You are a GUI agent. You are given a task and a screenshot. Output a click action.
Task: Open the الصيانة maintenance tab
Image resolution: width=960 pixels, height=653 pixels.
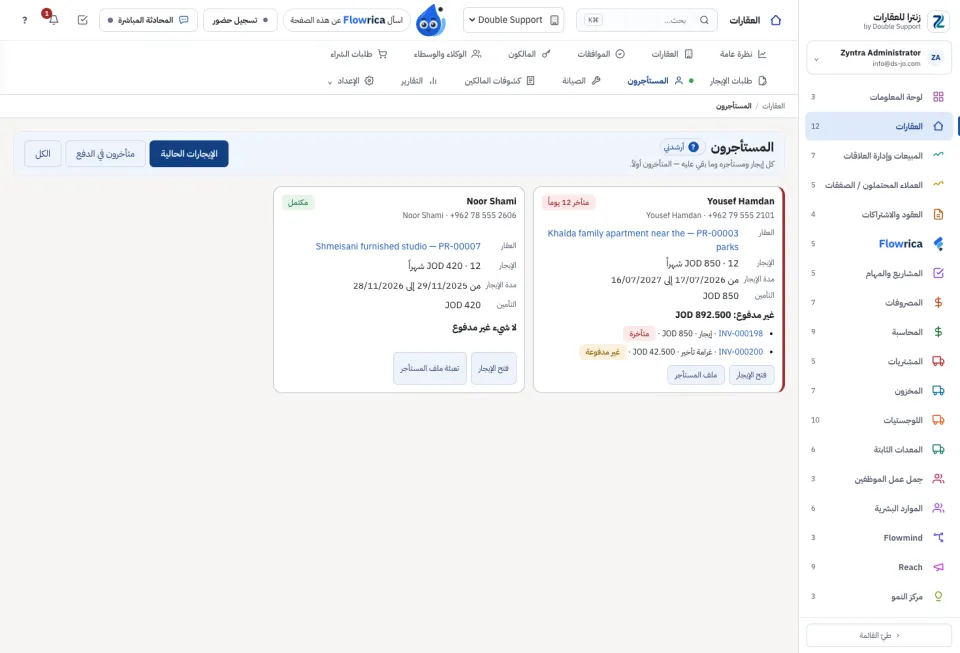click(581, 81)
